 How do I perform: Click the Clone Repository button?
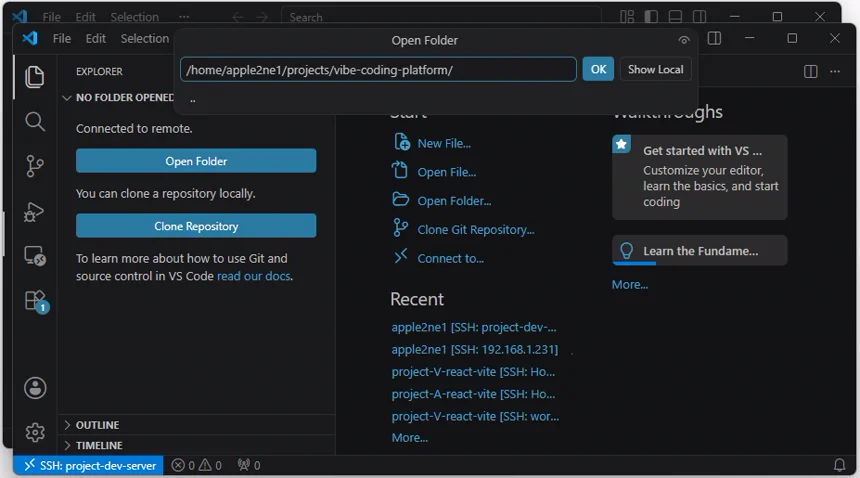click(x=196, y=226)
